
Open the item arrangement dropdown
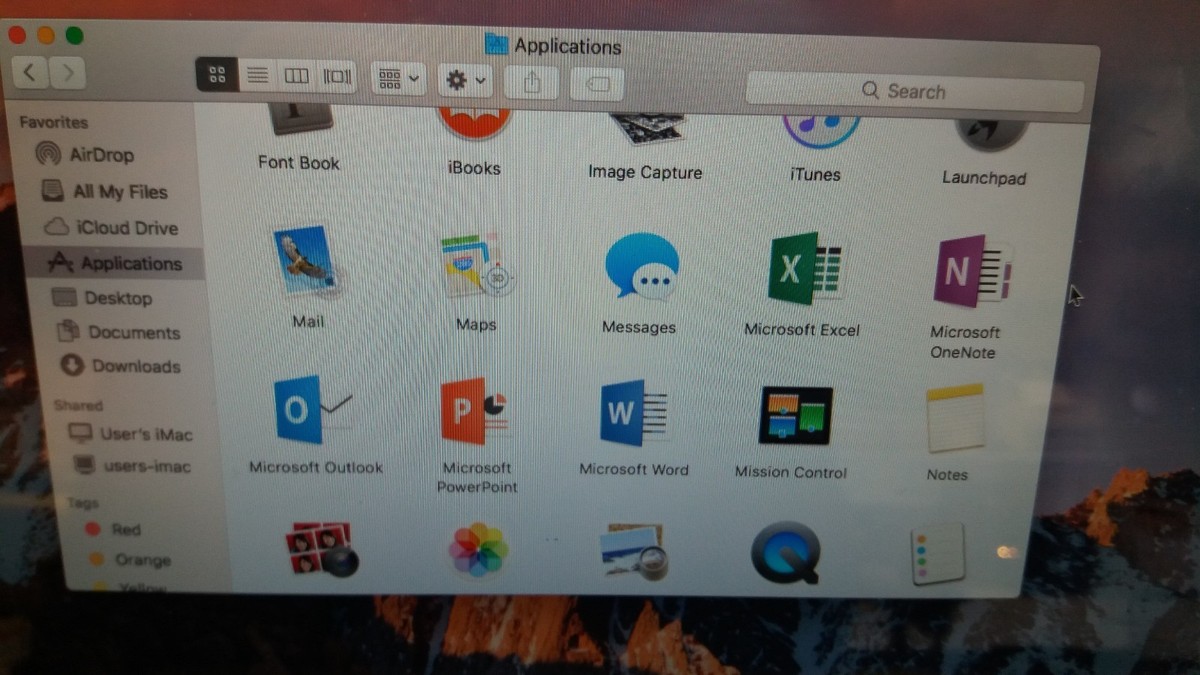(399, 78)
